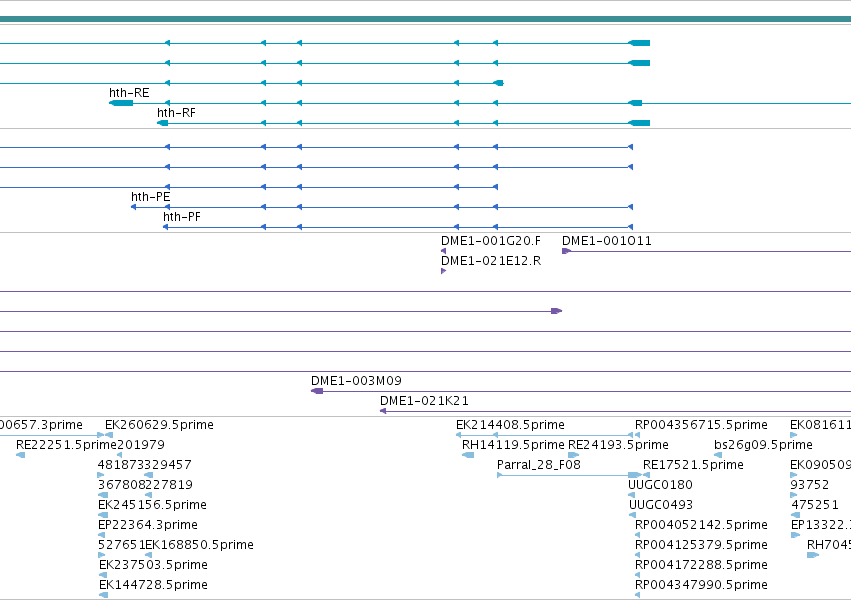Click the DME1-021E12.R feature label

(x=491, y=261)
